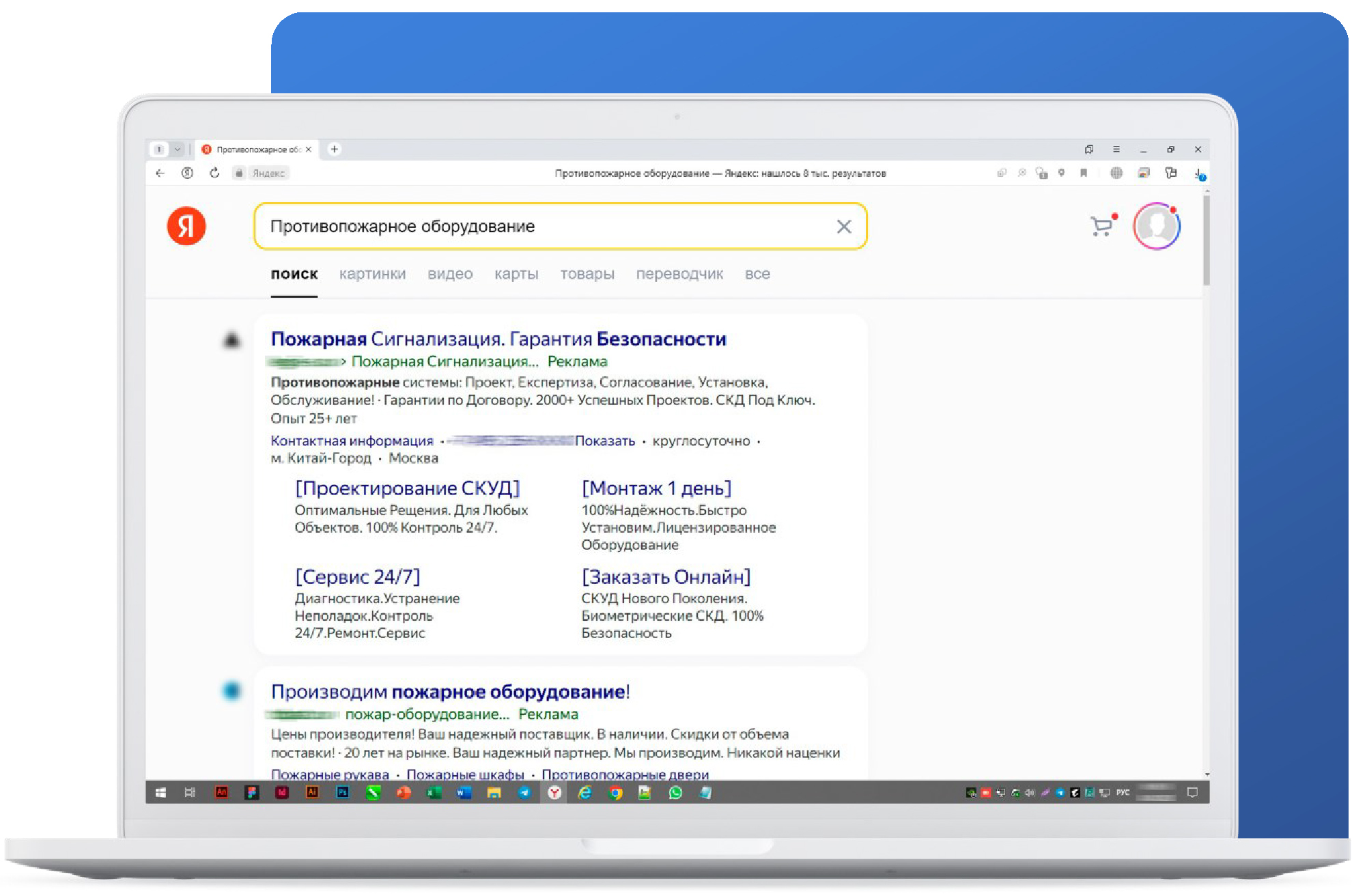Open a new tab with plus button
1352x896 pixels.
[x=335, y=149]
